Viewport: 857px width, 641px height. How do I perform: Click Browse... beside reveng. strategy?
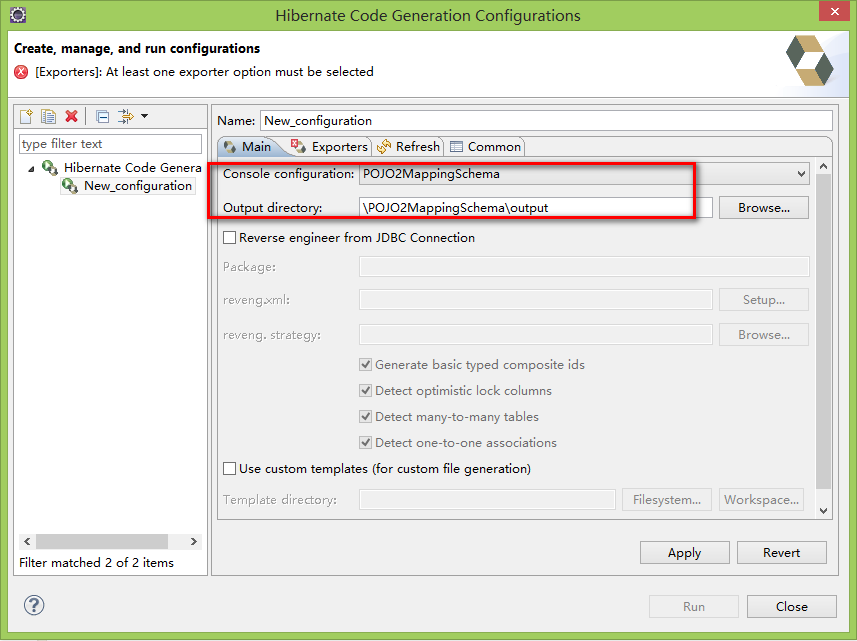click(764, 334)
